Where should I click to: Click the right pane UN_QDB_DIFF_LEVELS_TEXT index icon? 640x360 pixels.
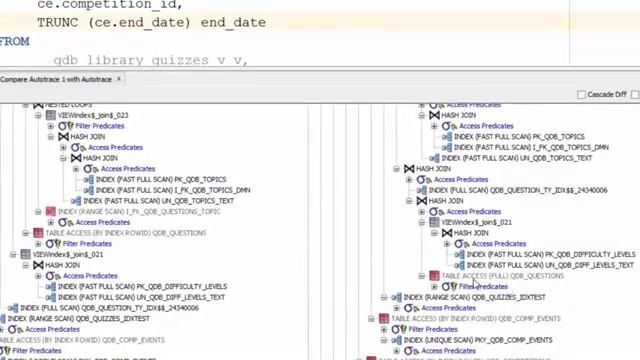tap(460, 265)
